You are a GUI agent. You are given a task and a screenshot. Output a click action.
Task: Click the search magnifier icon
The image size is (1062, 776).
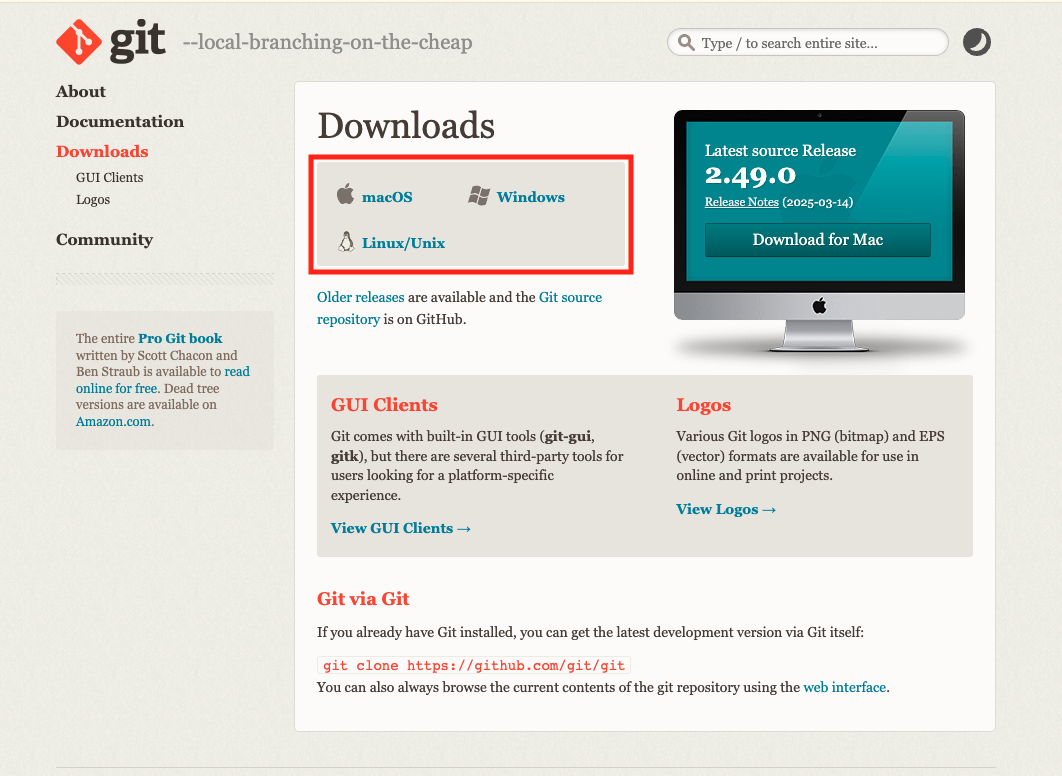[x=686, y=43]
